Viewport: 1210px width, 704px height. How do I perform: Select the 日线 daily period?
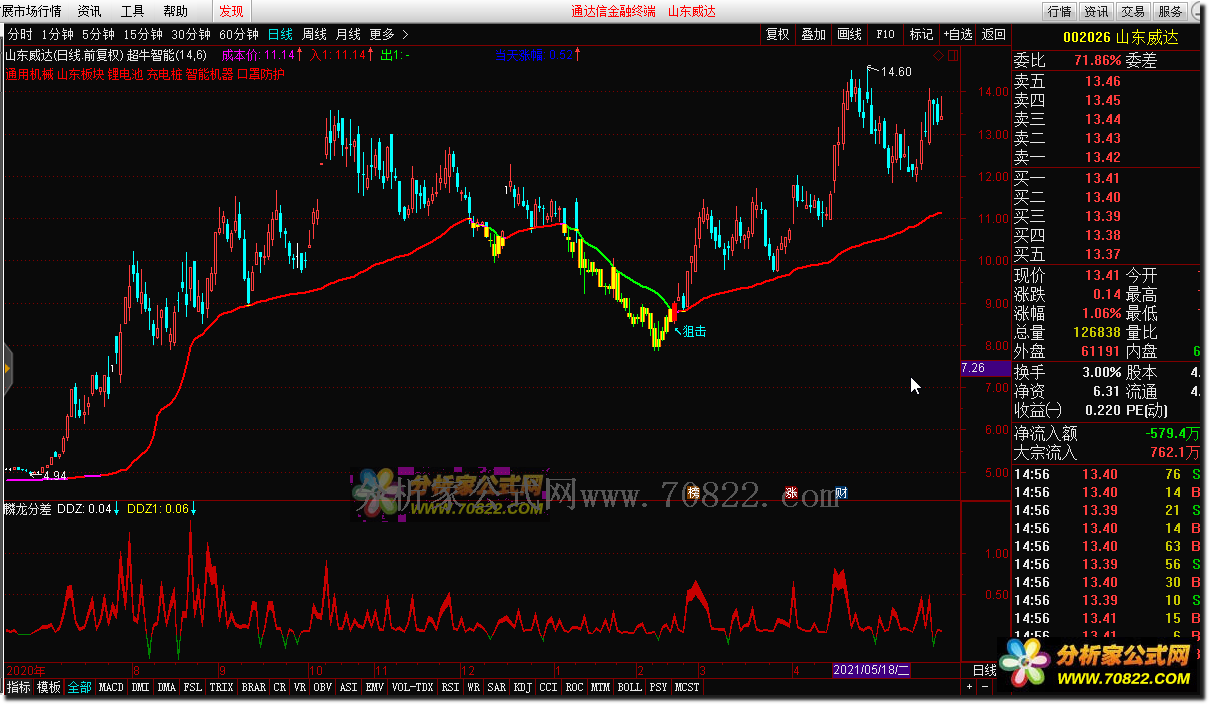(x=280, y=34)
